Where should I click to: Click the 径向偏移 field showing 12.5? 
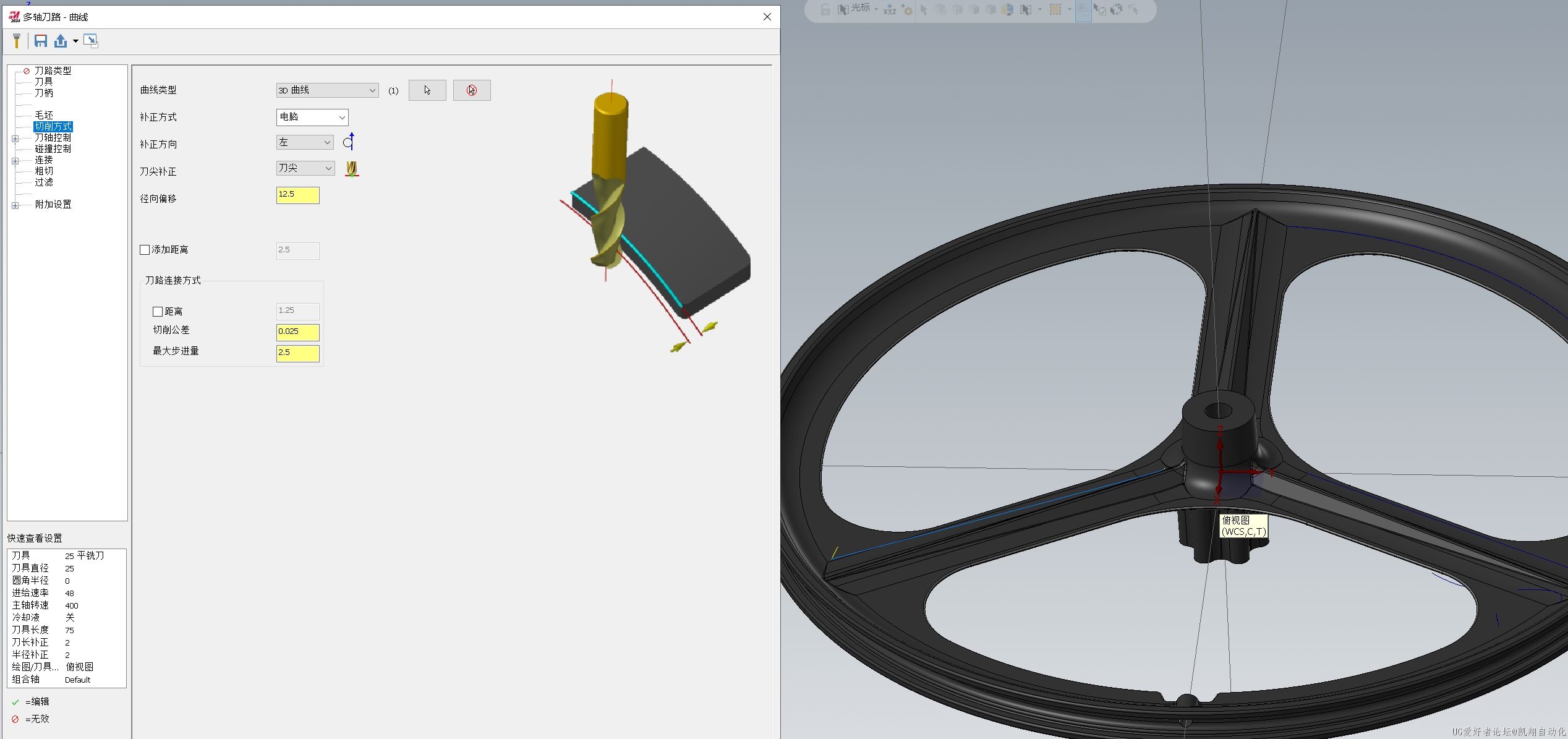pyautogui.click(x=298, y=195)
